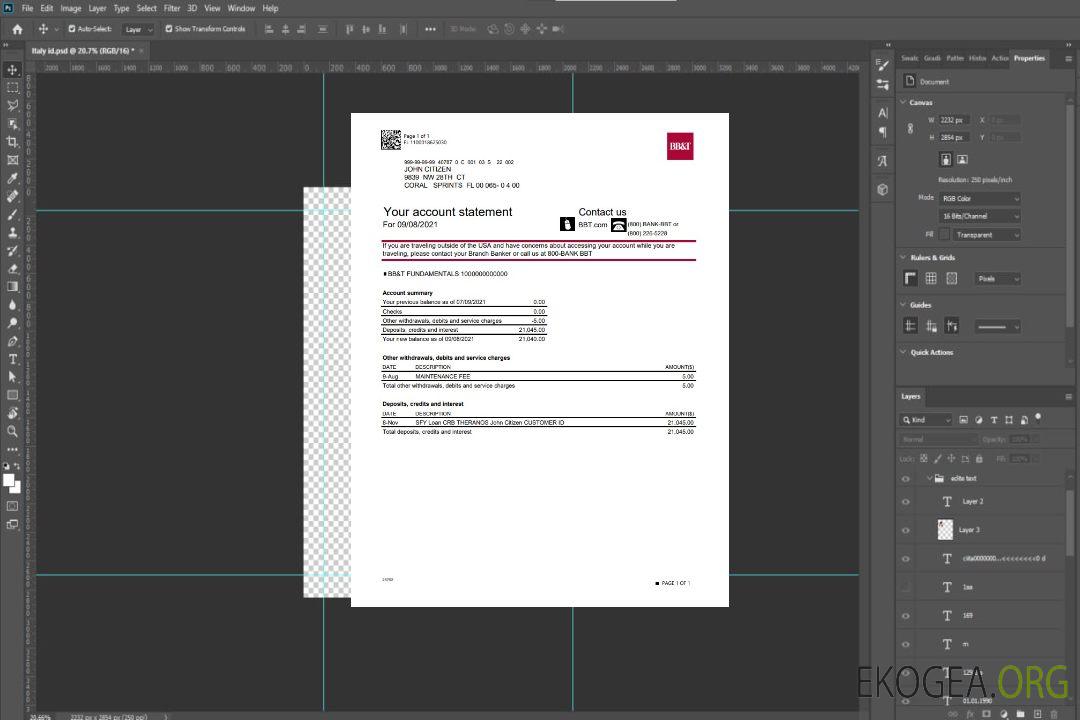Select the Zoom tool
Screen dimensions: 1080x720
click(12, 431)
